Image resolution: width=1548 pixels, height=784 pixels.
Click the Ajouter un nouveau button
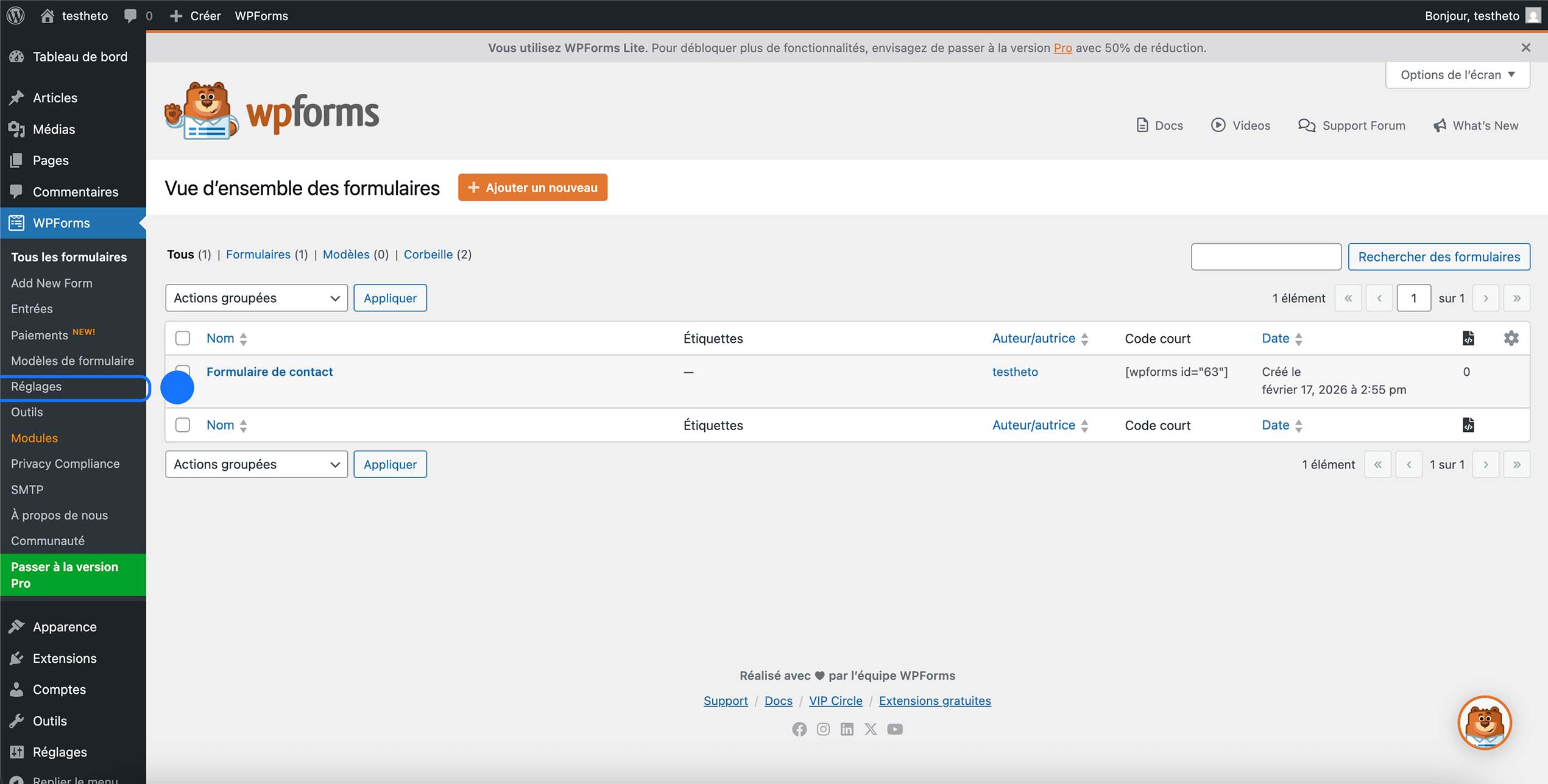click(532, 187)
